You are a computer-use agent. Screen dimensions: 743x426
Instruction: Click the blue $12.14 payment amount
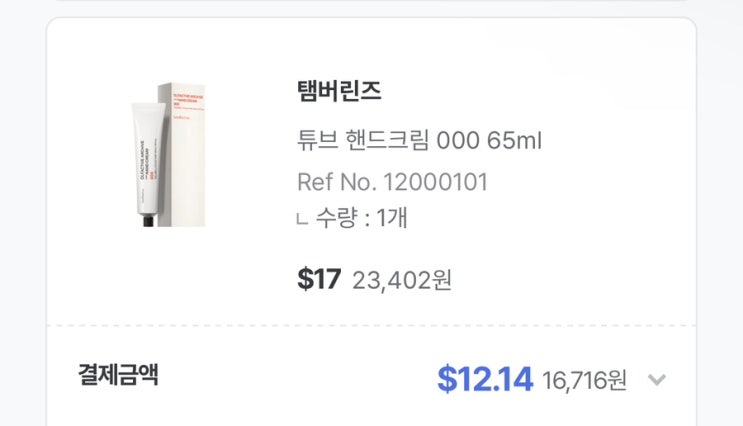pos(484,379)
